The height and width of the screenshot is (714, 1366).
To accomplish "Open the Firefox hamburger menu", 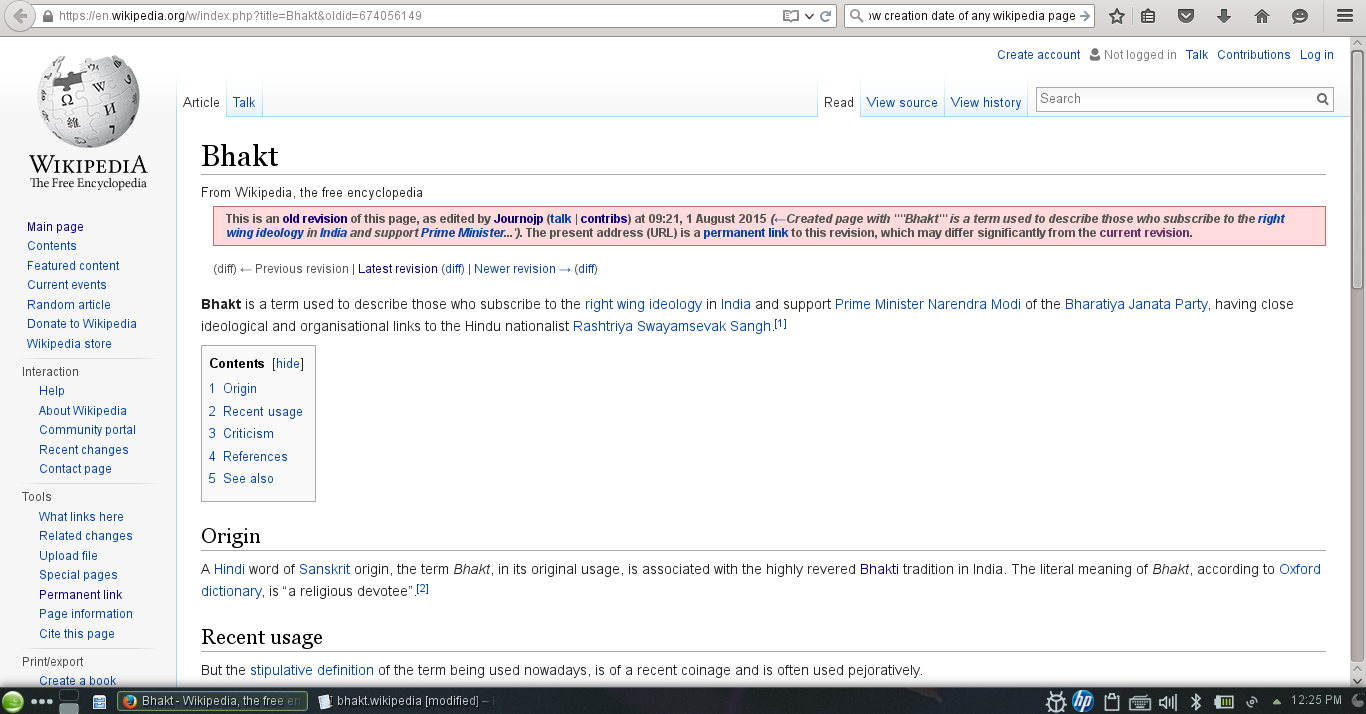I will coord(1345,16).
